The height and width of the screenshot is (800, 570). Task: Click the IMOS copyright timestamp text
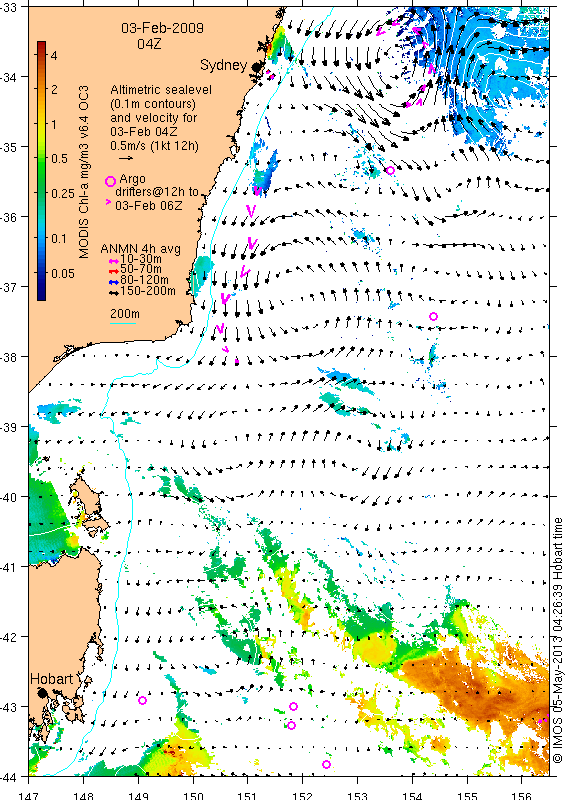point(558,640)
